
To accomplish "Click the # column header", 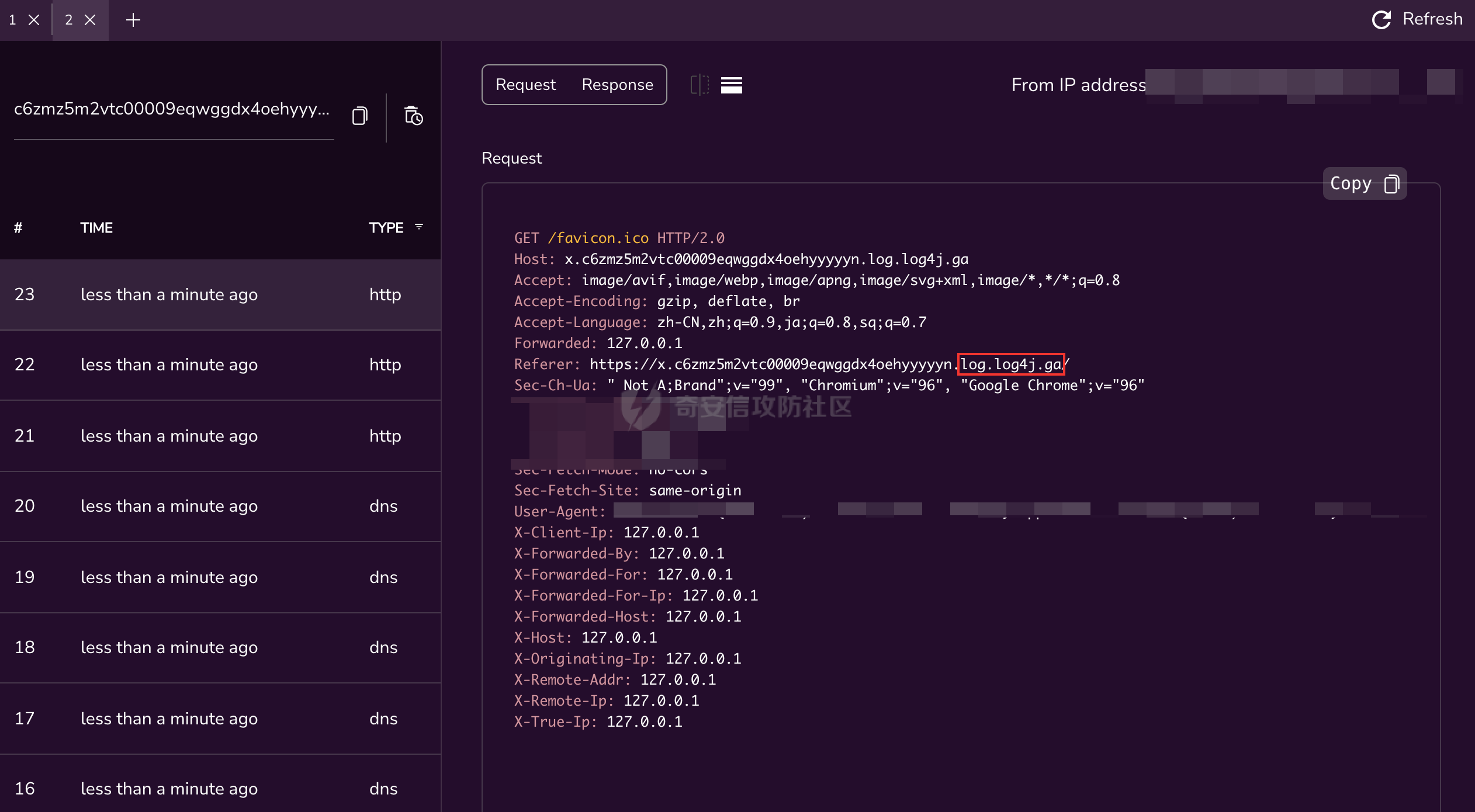I will (18, 228).
